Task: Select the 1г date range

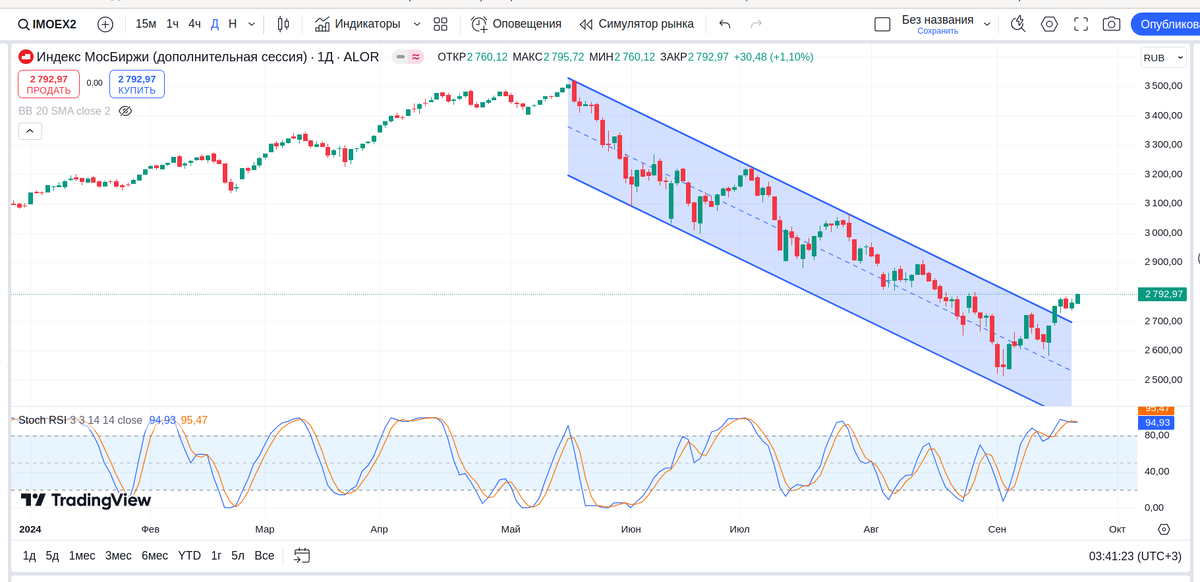Action: [x=216, y=555]
